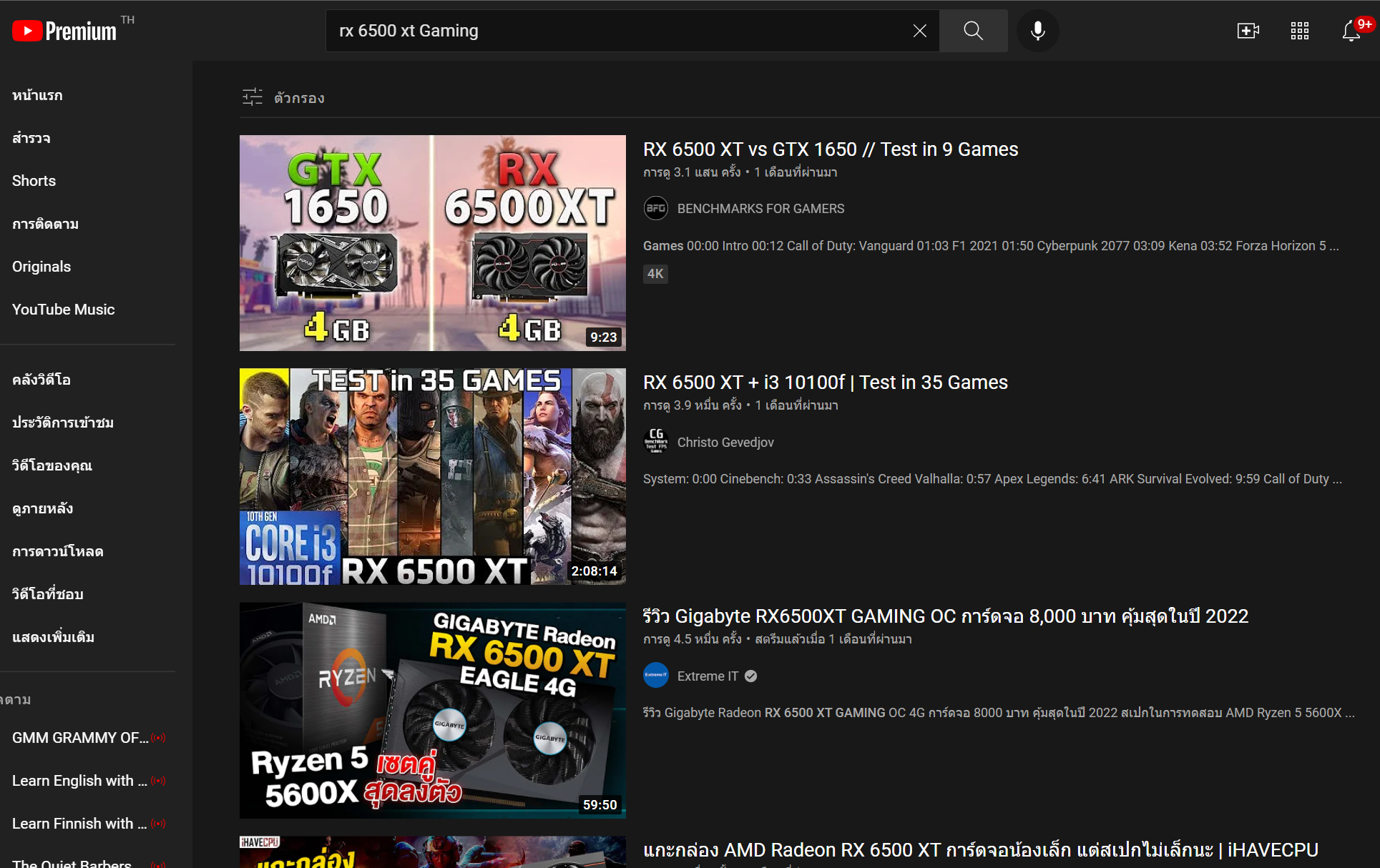Click the 9:23 duration badge

[603, 337]
